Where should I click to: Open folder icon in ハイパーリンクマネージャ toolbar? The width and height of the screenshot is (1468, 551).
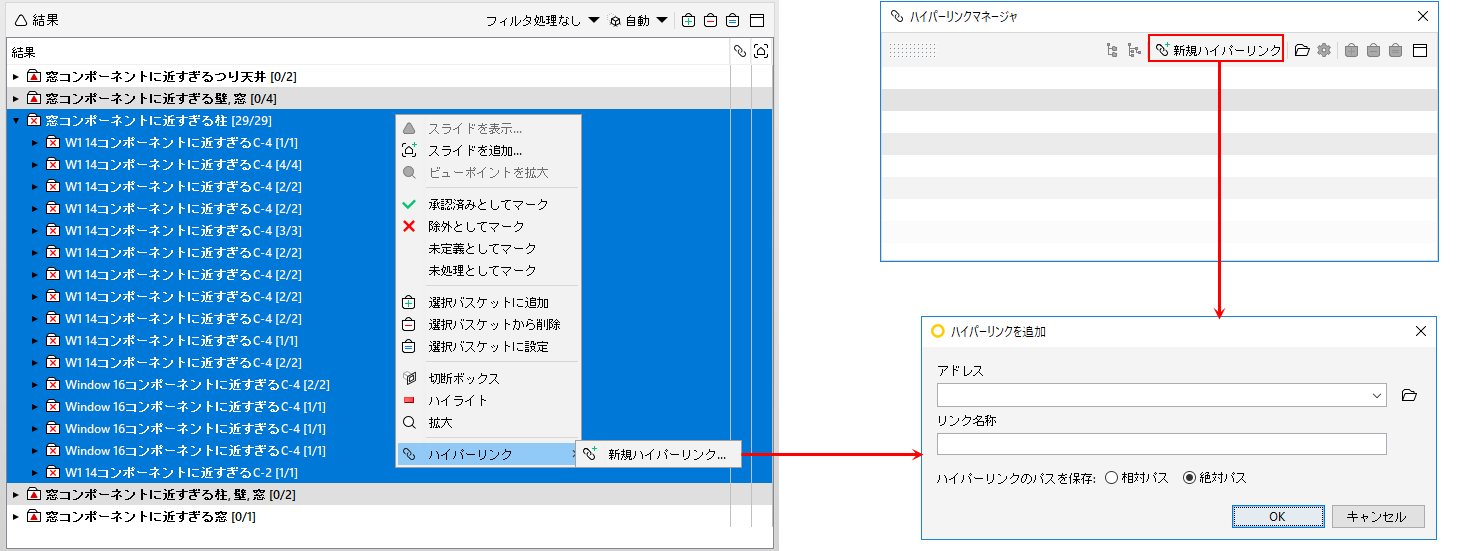[x=1302, y=50]
